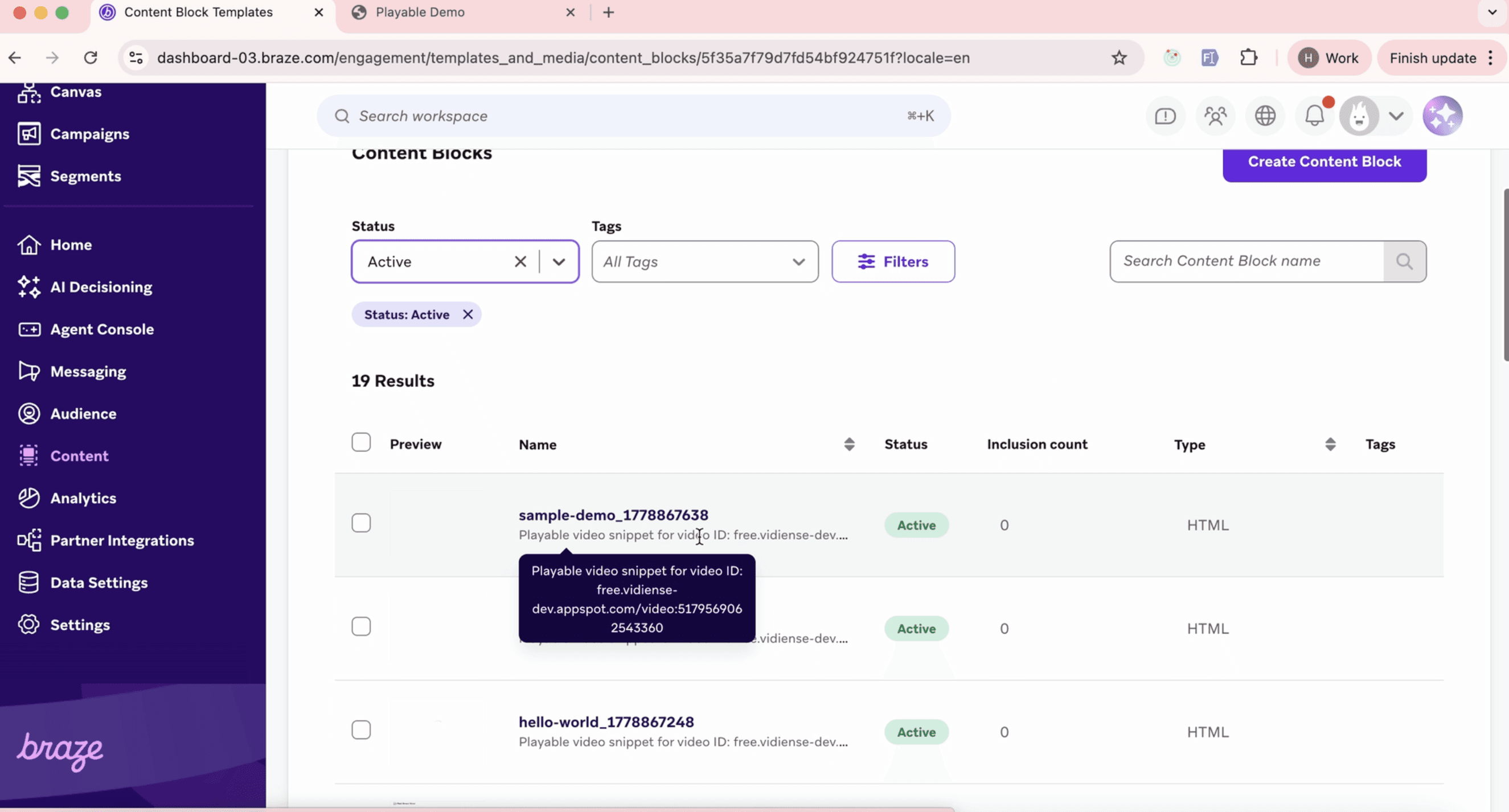
Task: Click the hello-world preview thumbnail
Action: [x=437, y=732]
